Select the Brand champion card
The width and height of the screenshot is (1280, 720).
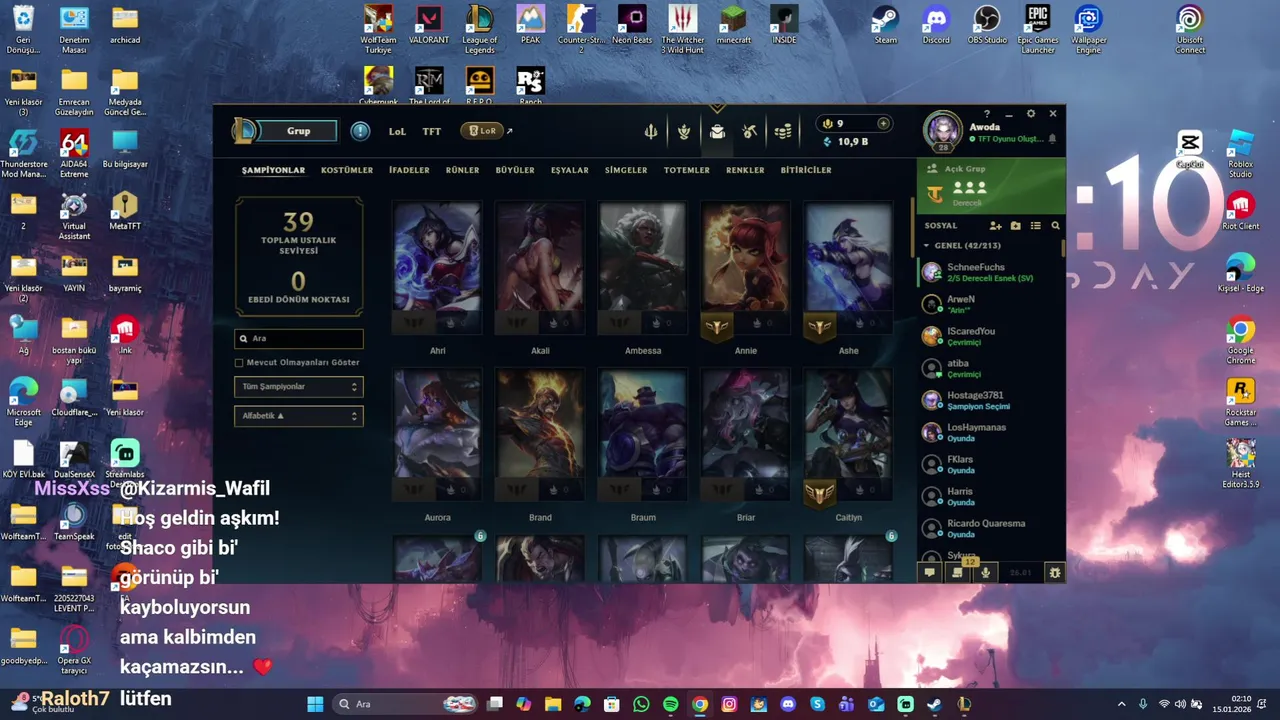click(x=540, y=437)
